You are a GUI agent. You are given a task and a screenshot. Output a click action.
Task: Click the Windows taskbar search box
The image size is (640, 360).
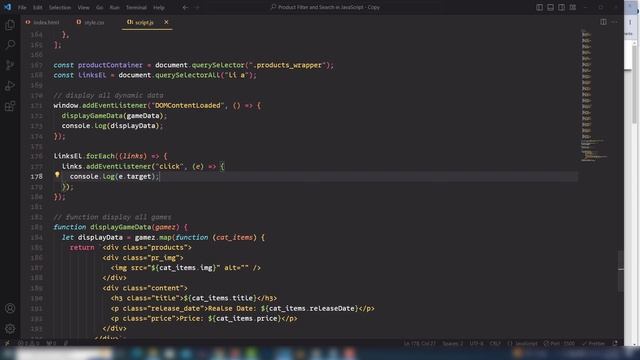point(65,353)
